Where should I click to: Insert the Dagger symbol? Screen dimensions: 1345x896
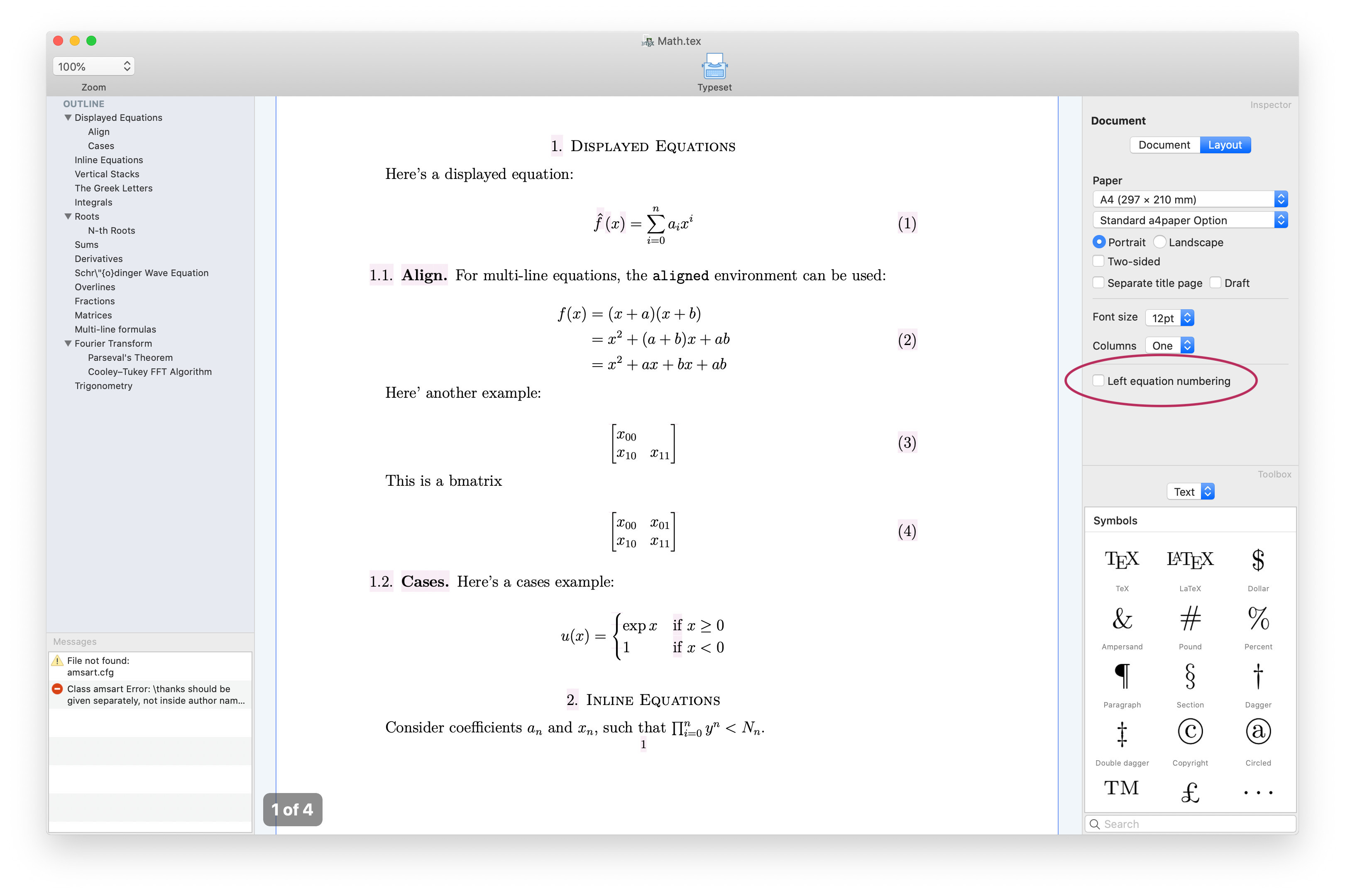click(x=1257, y=677)
